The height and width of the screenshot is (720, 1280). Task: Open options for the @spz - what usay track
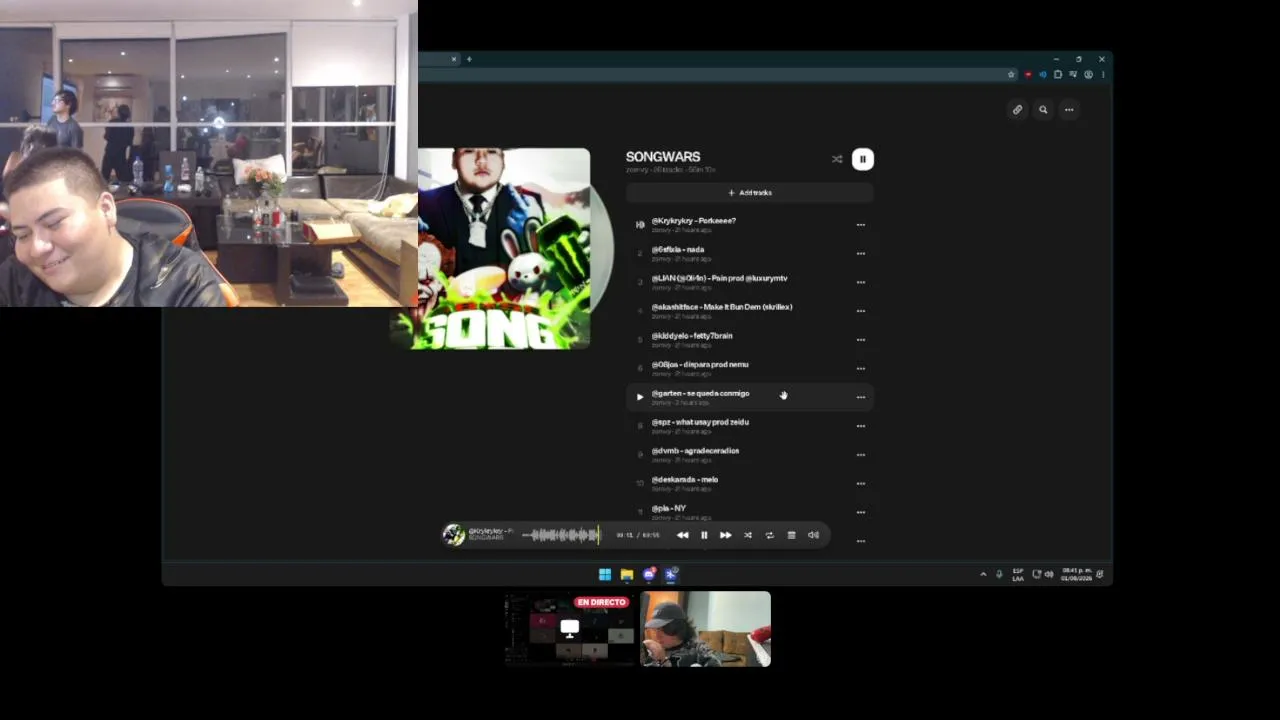click(860, 426)
